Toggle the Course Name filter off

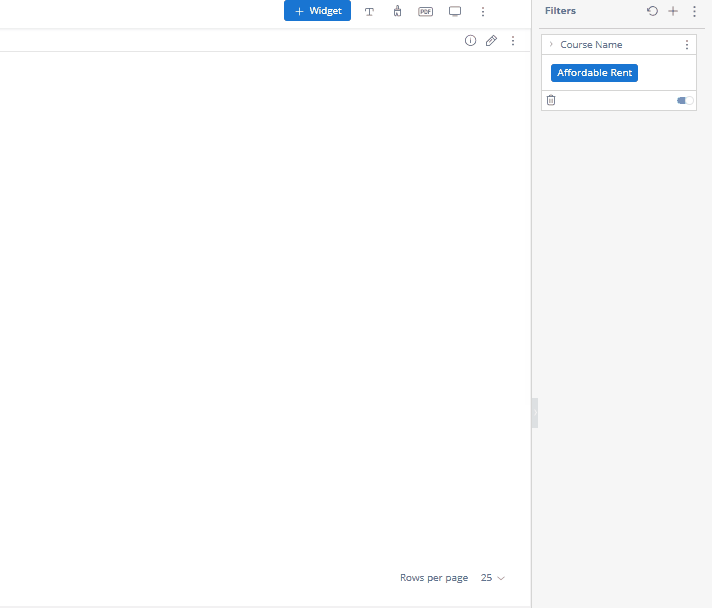[685, 100]
